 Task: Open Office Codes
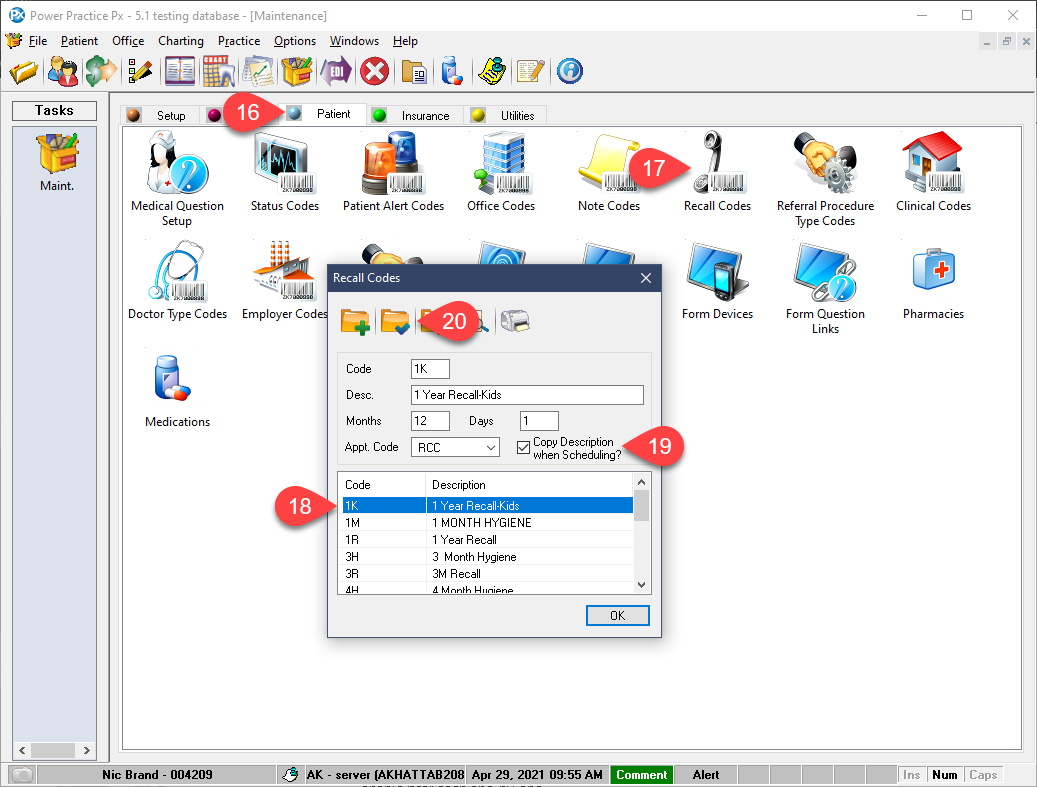coord(501,171)
